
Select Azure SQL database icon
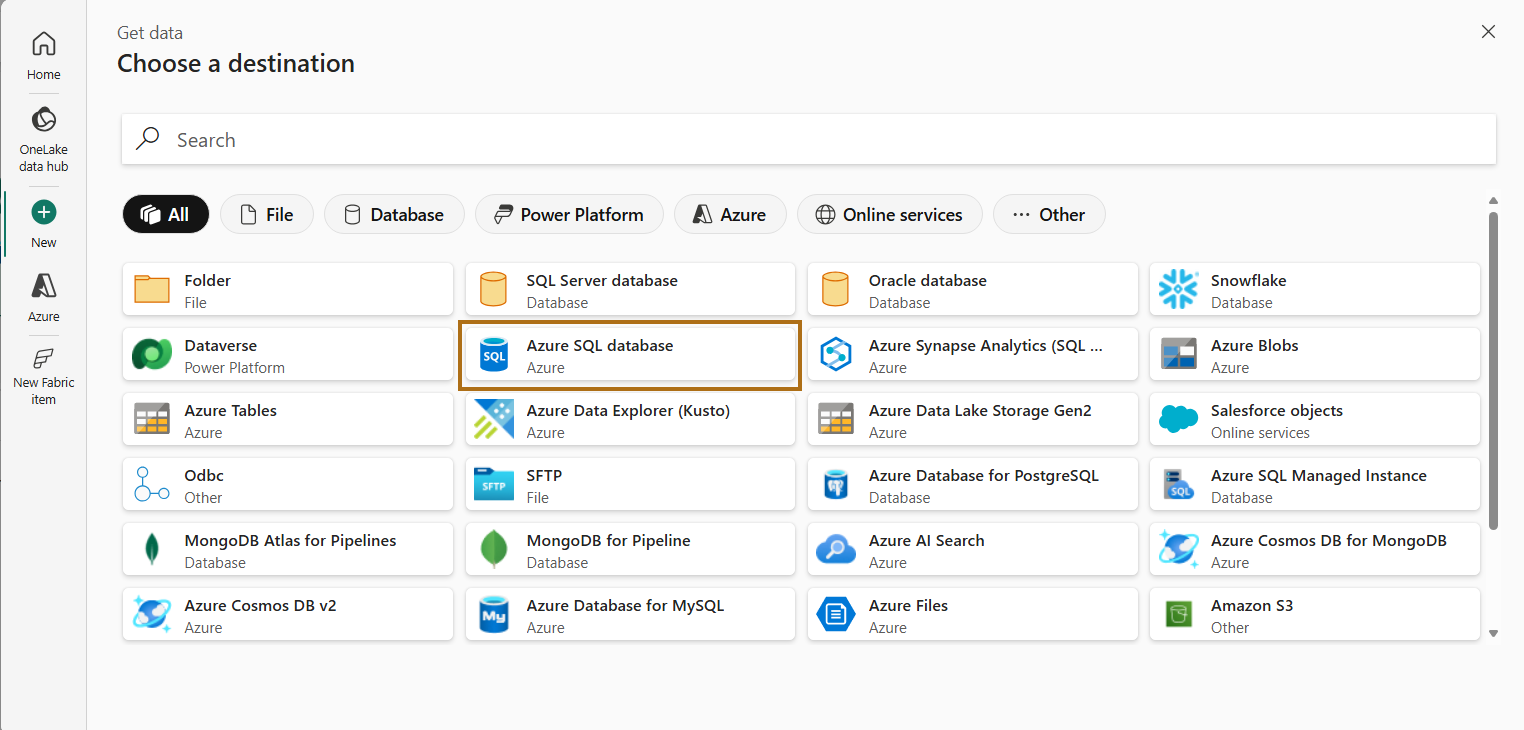pyautogui.click(x=494, y=355)
